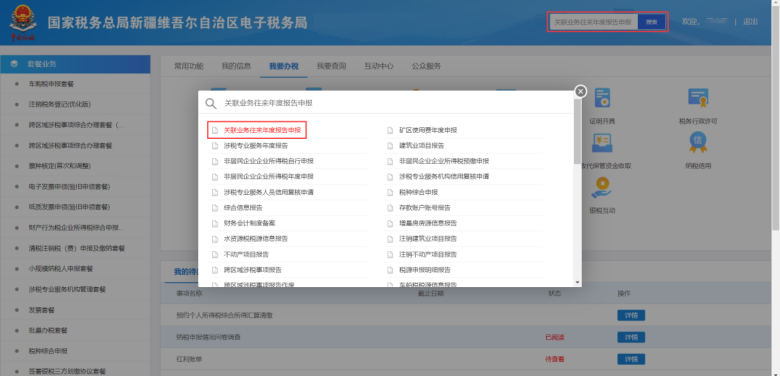Select 涉税专业服务机构管理套餐 in the sidebar
This screenshot has height=376, width=780.
tap(67, 289)
